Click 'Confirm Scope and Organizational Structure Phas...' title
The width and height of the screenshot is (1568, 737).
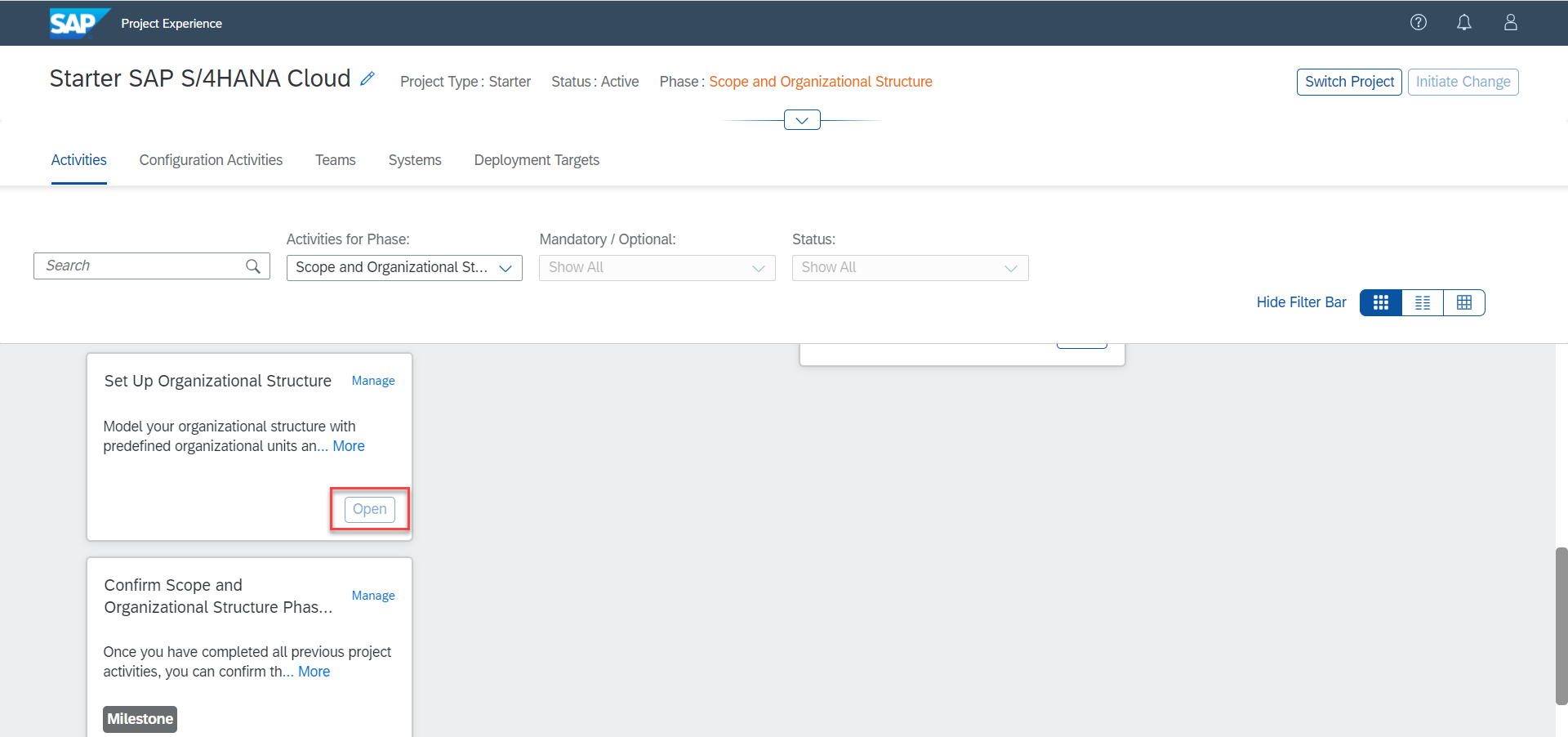[218, 596]
